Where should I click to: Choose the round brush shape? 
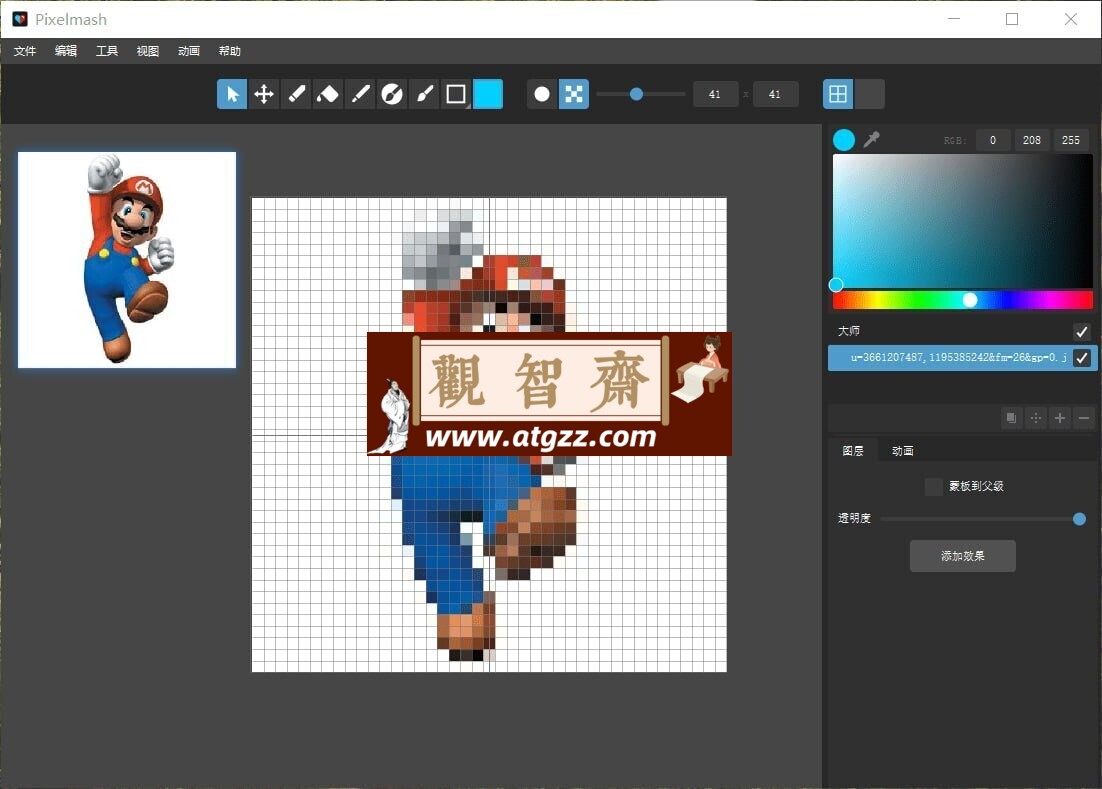pos(542,94)
